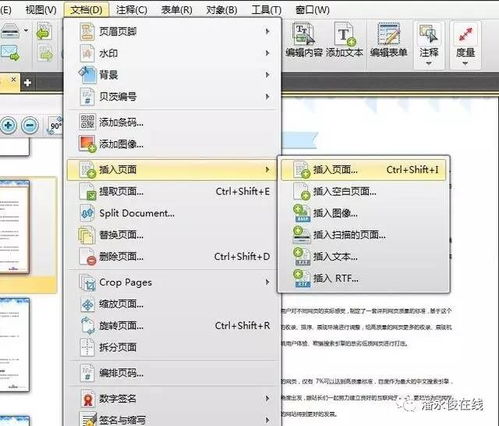
Task: Click the watermark icon beside 水印
Action: pos(87,53)
